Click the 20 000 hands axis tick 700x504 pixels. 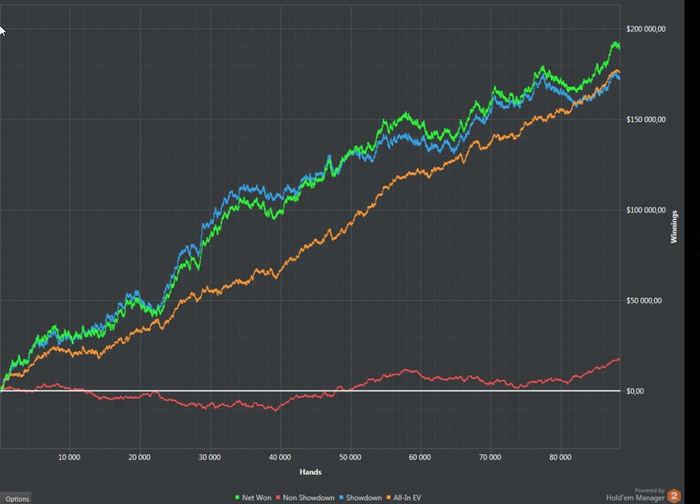pyautogui.click(x=139, y=457)
